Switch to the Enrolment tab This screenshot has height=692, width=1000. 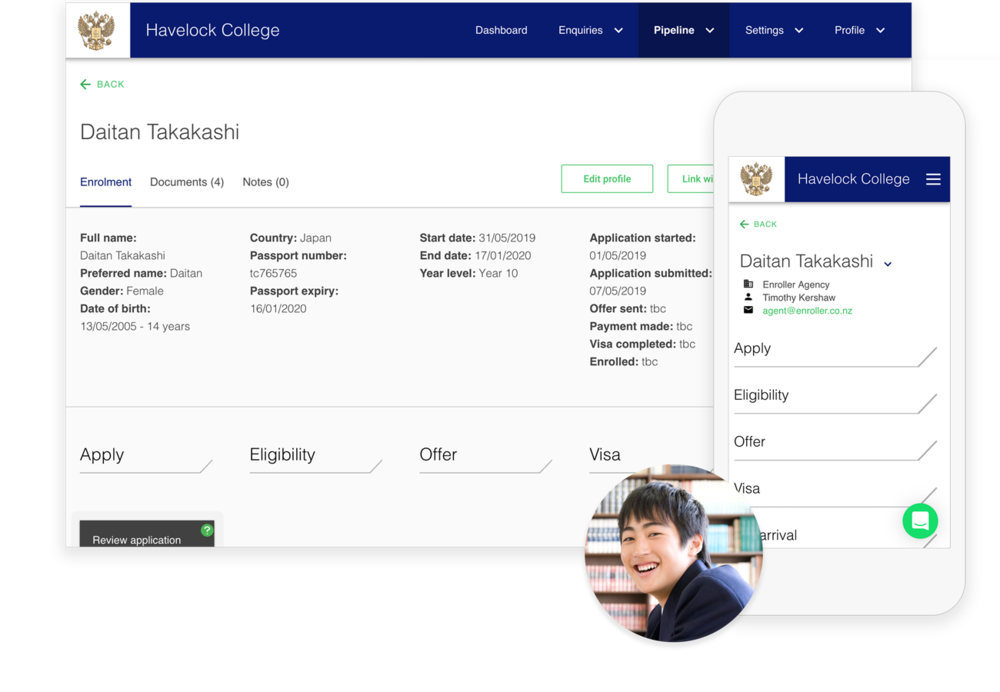[x=106, y=182]
